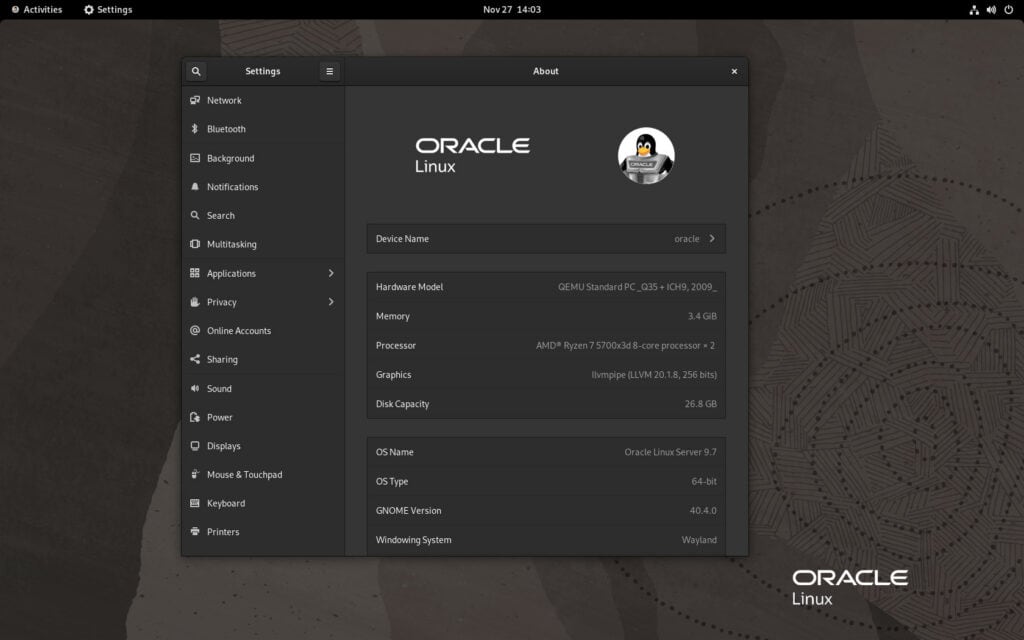Screen dimensions: 1024x640
Task: Select the Bluetooth section icon in sidebar
Action: pyautogui.click(x=194, y=129)
